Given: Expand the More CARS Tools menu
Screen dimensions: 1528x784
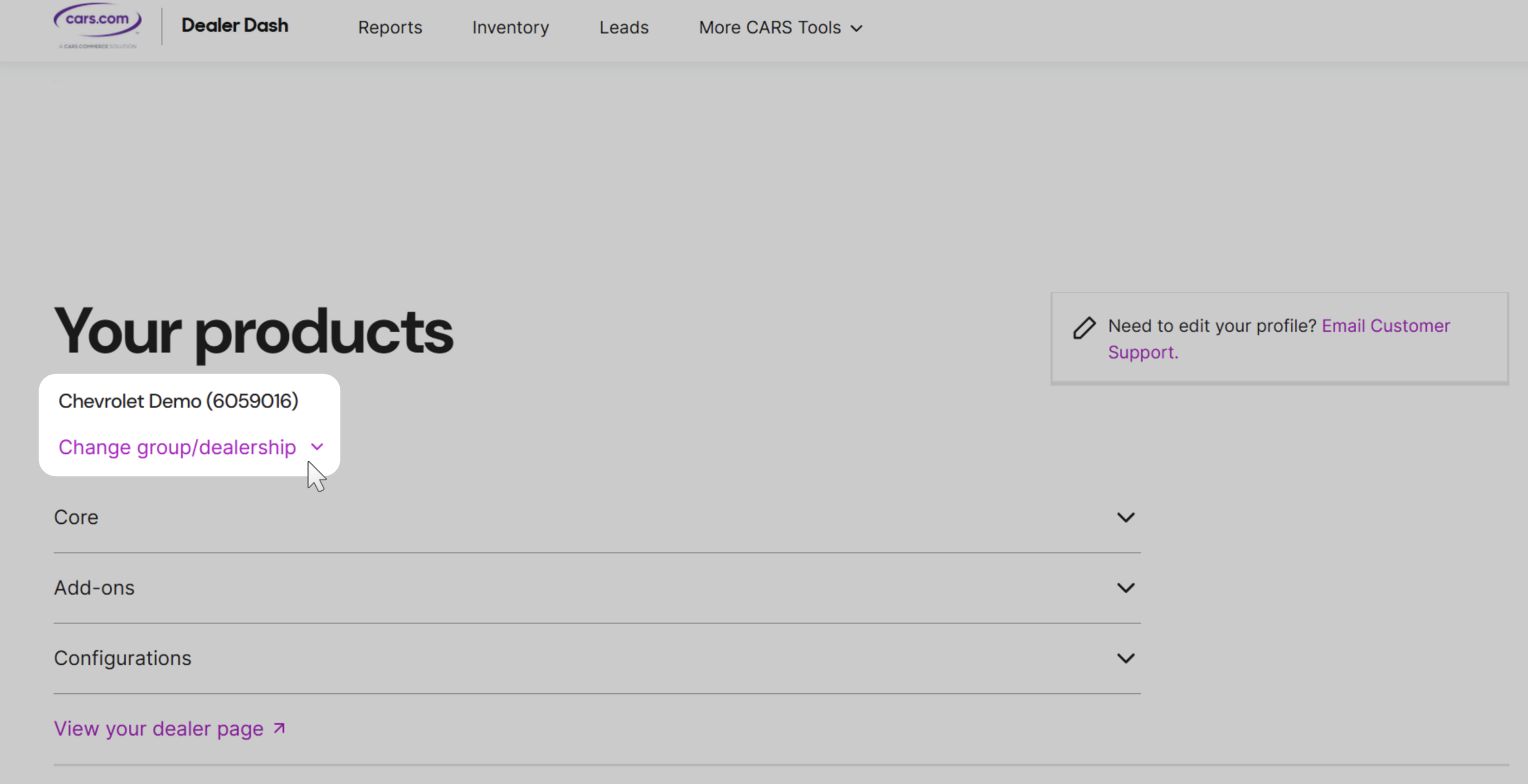Looking at the screenshot, I should 781,27.
